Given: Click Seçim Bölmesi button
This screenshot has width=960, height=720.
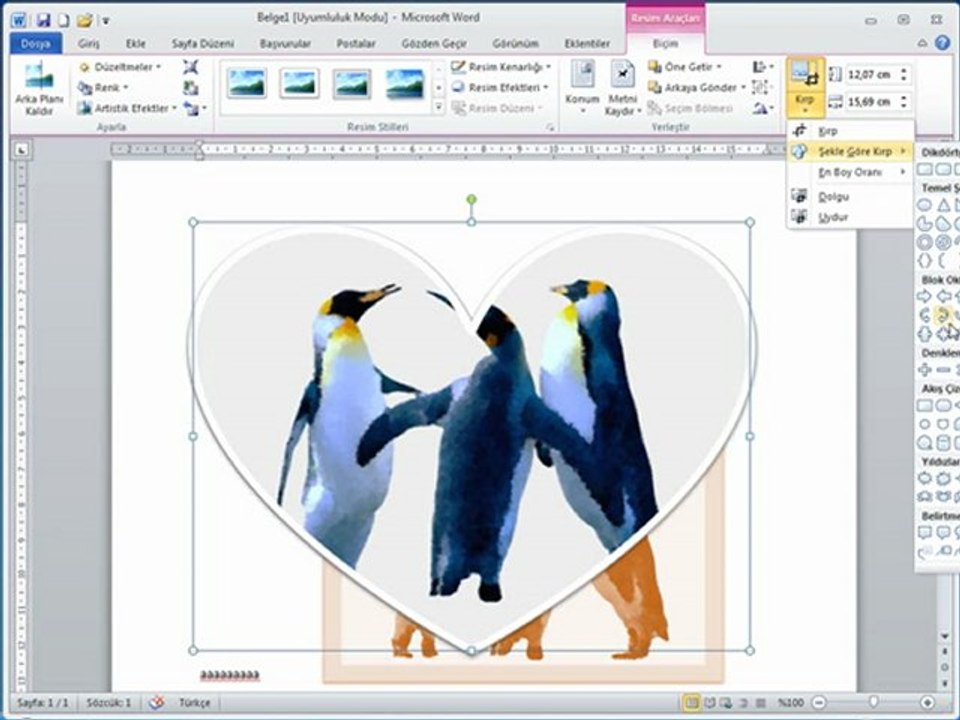Looking at the screenshot, I should click(691, 108).
